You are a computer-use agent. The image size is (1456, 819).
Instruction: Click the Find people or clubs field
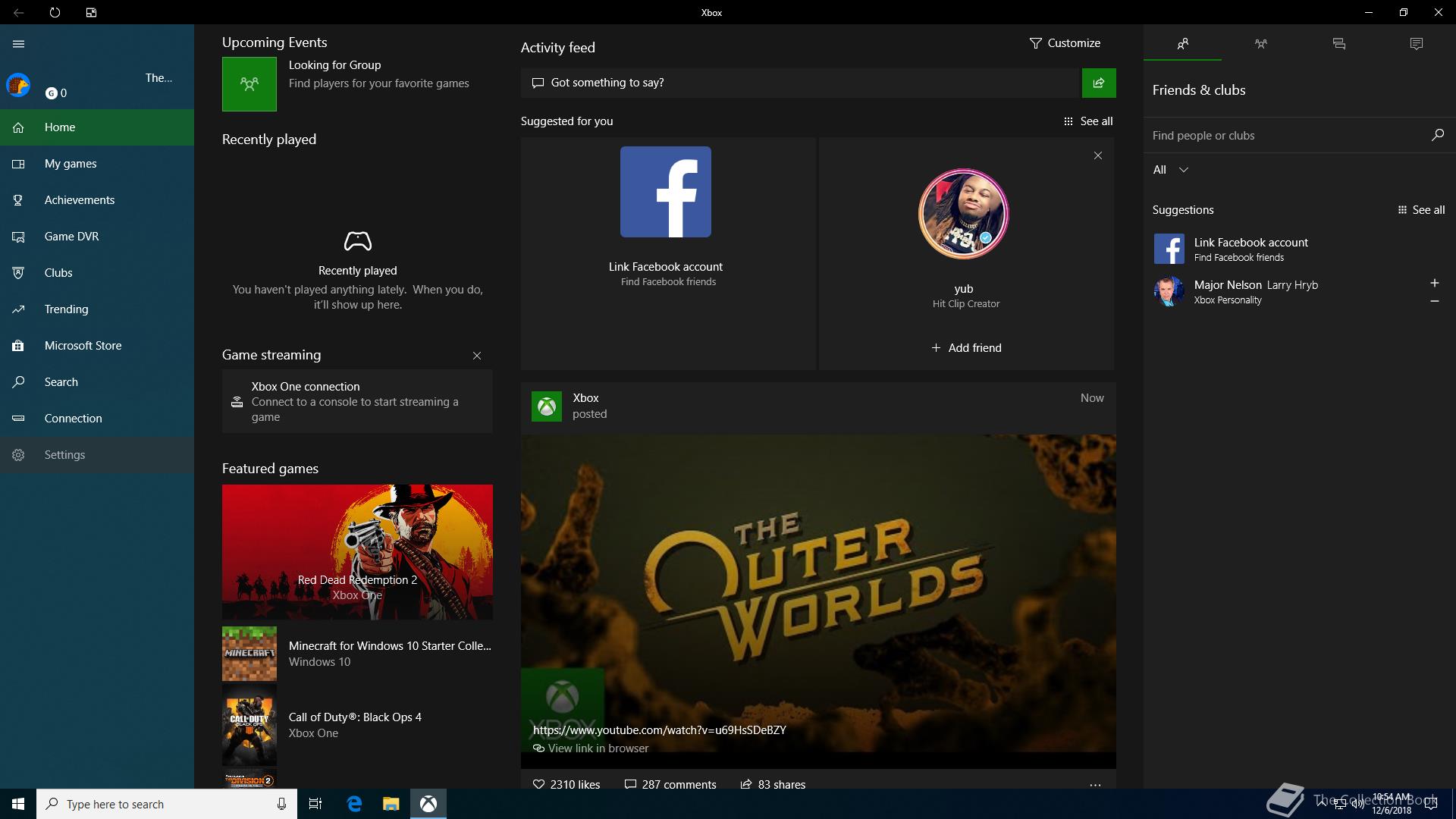1286,136
